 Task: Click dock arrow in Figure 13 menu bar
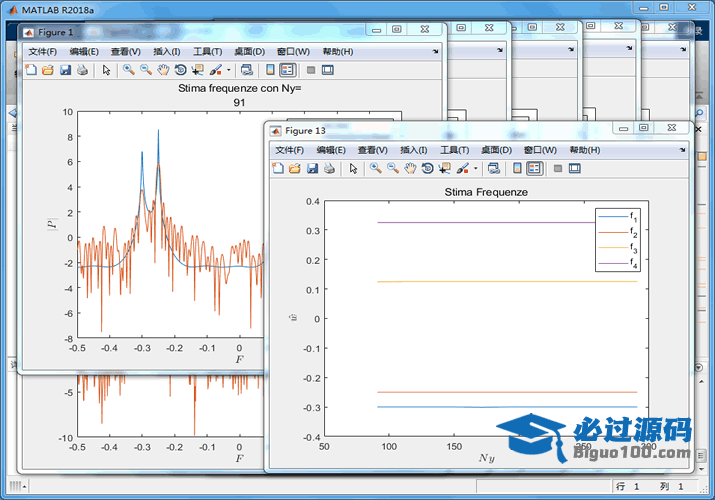coord(683,150)
